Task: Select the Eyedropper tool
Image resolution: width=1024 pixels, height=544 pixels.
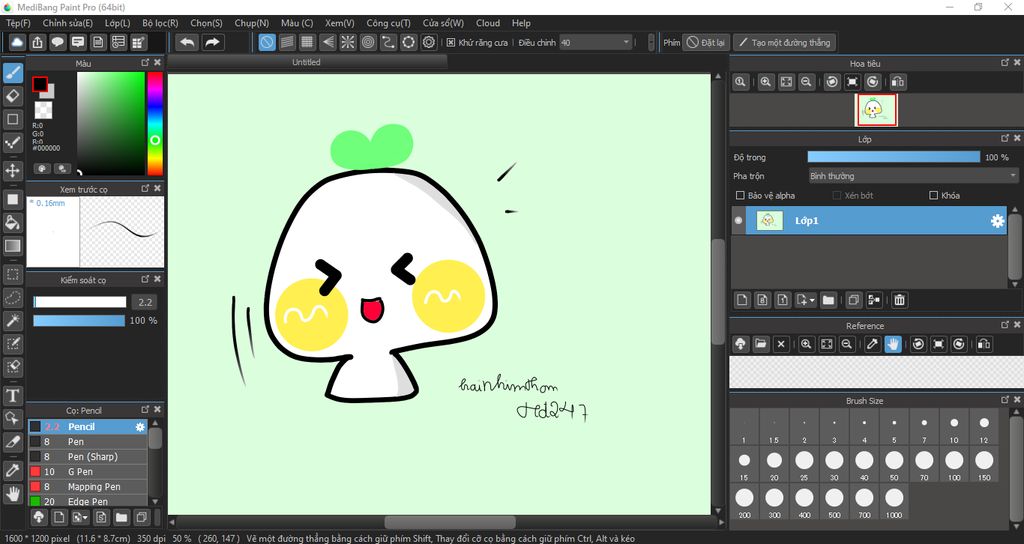Action: point(13,470)
